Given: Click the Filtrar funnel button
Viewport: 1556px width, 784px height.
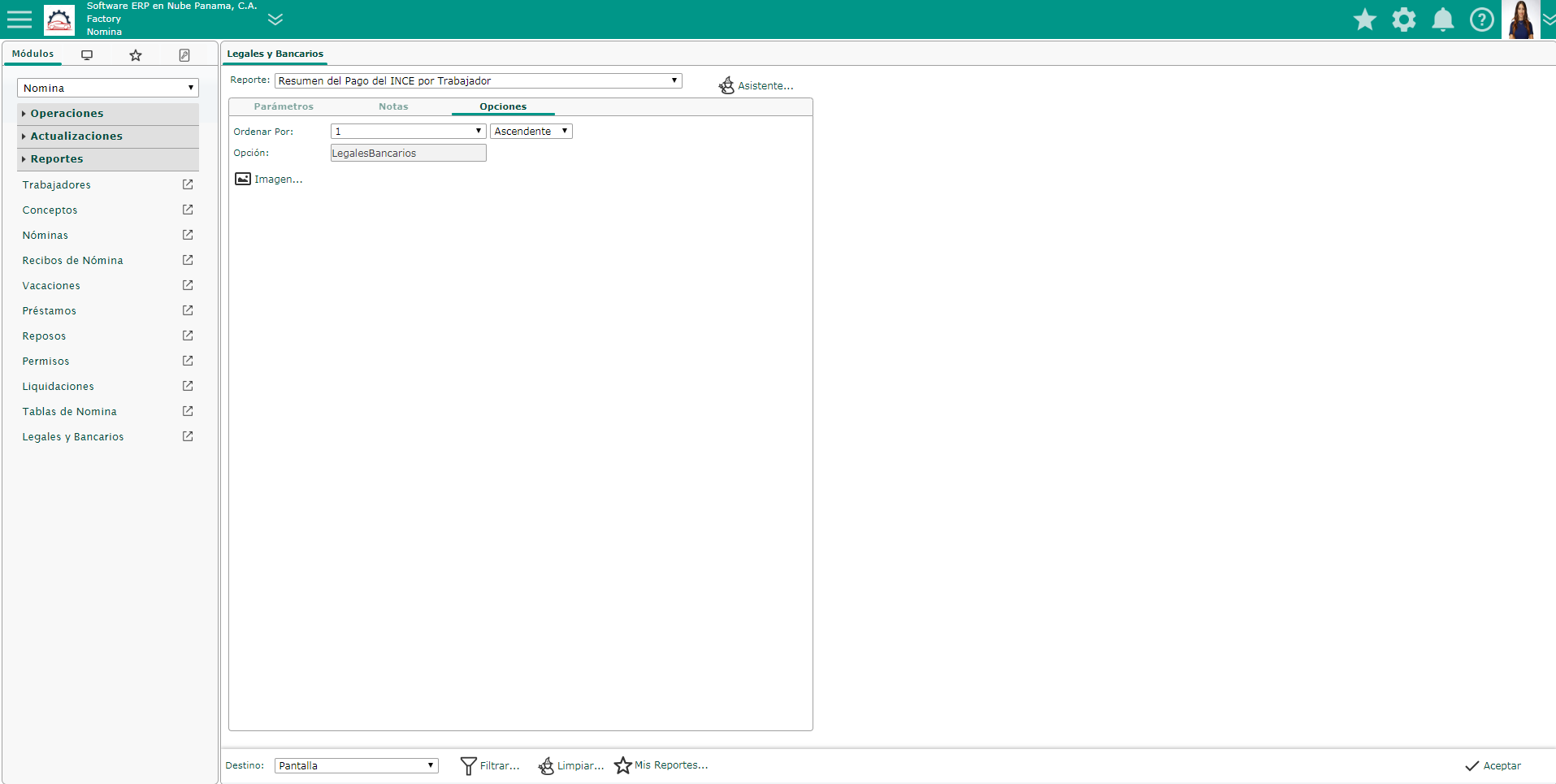Looking at the screenshot, I should coord(490,765).
